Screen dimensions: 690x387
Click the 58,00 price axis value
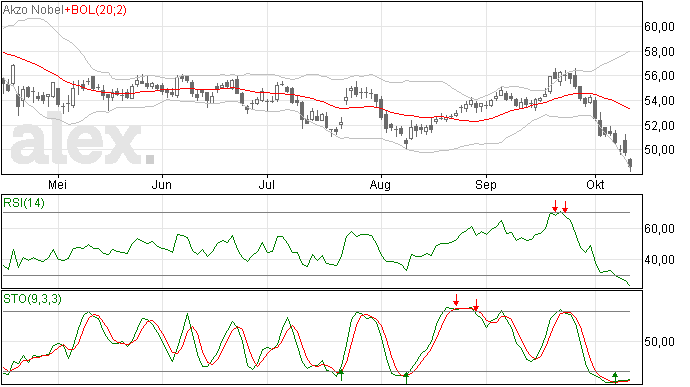659,52
